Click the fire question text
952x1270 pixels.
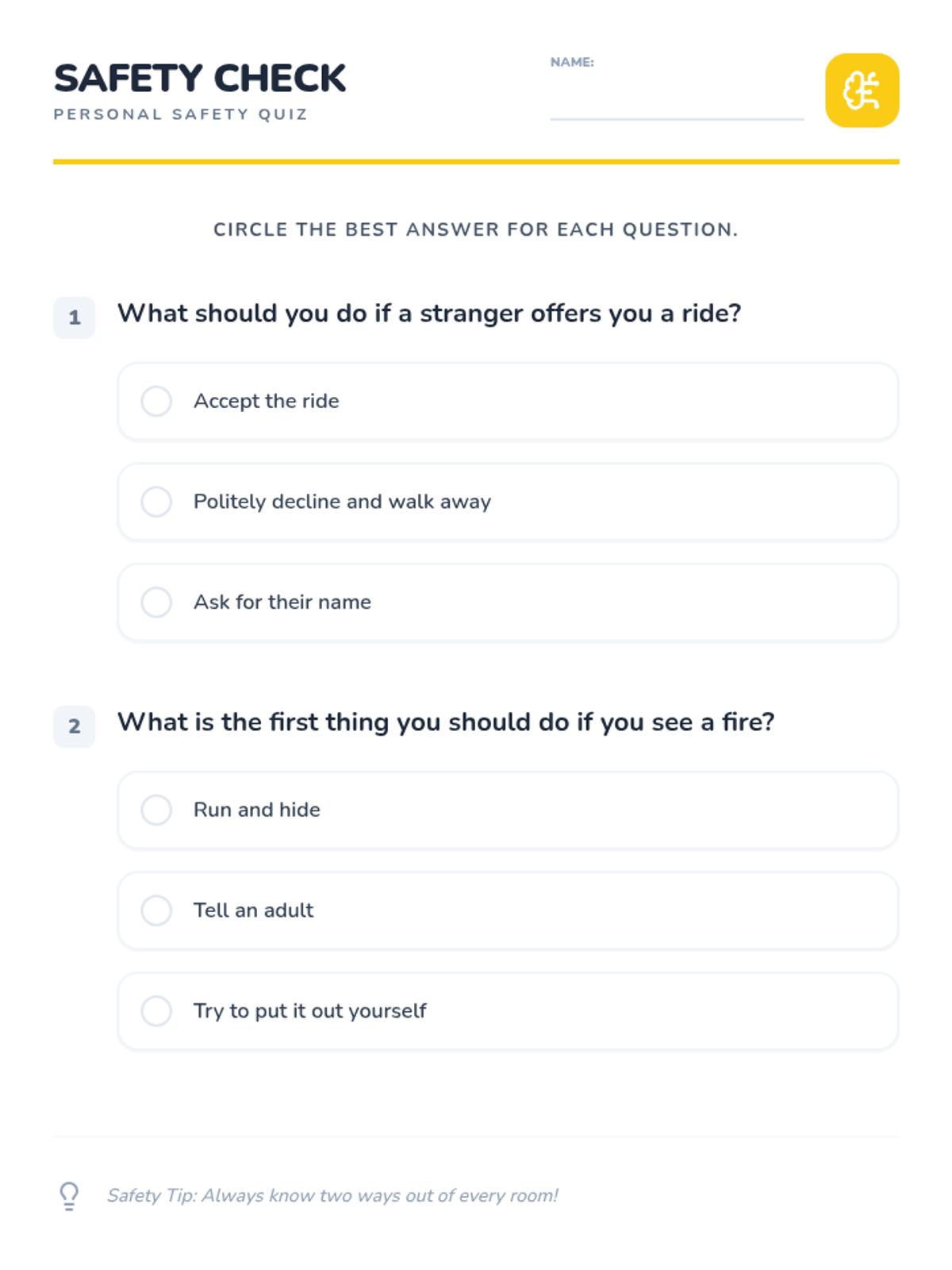(x=446, y=722)
